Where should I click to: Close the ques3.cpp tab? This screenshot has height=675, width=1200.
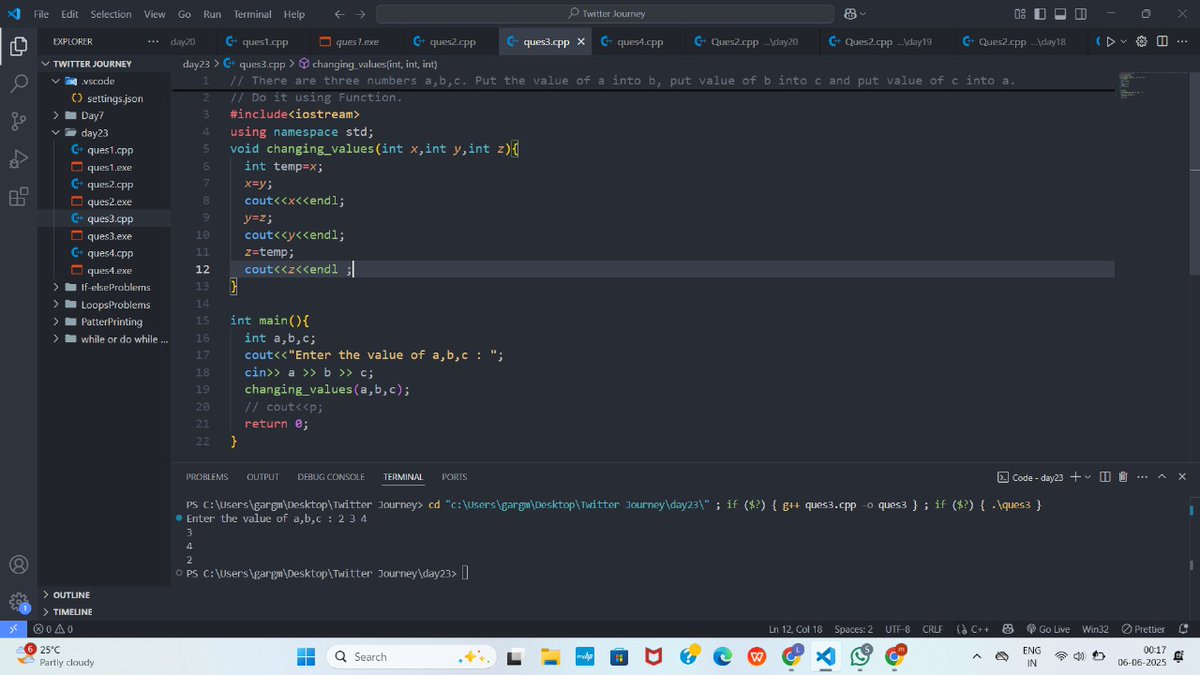581,42
